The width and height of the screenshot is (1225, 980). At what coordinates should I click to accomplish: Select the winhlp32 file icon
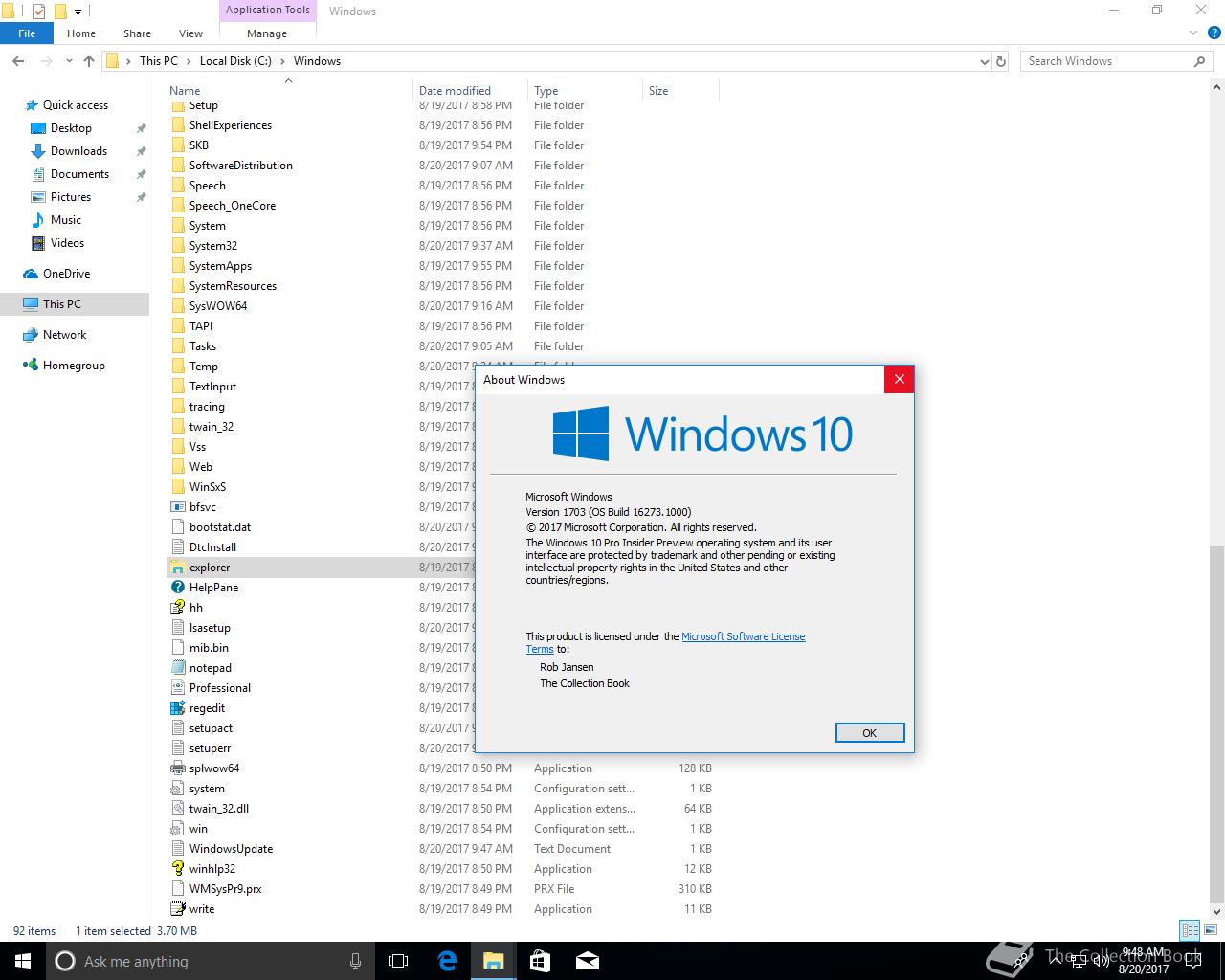click(177, 869)
